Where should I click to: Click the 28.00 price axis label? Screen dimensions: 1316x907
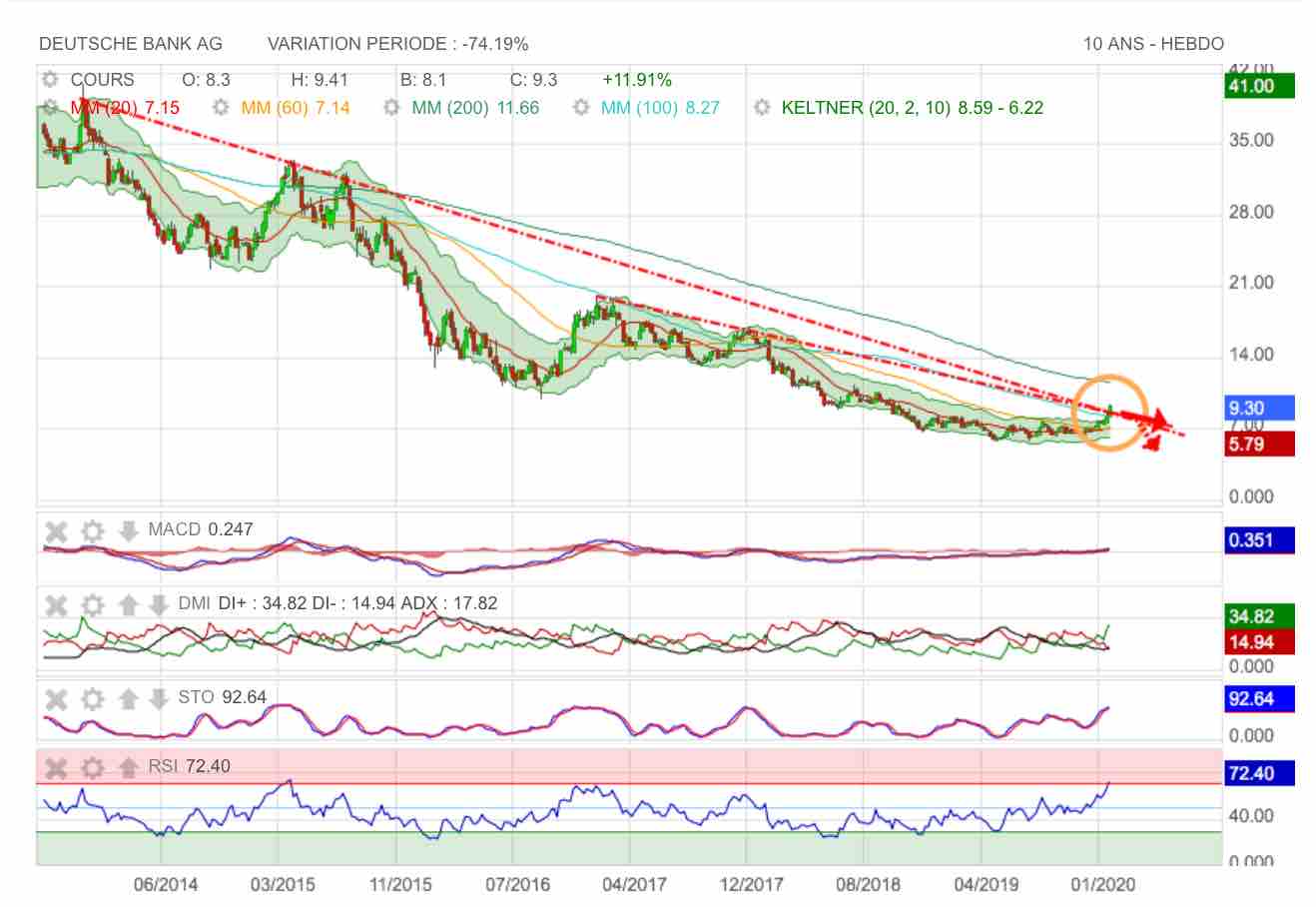[x=1252, y=212]
